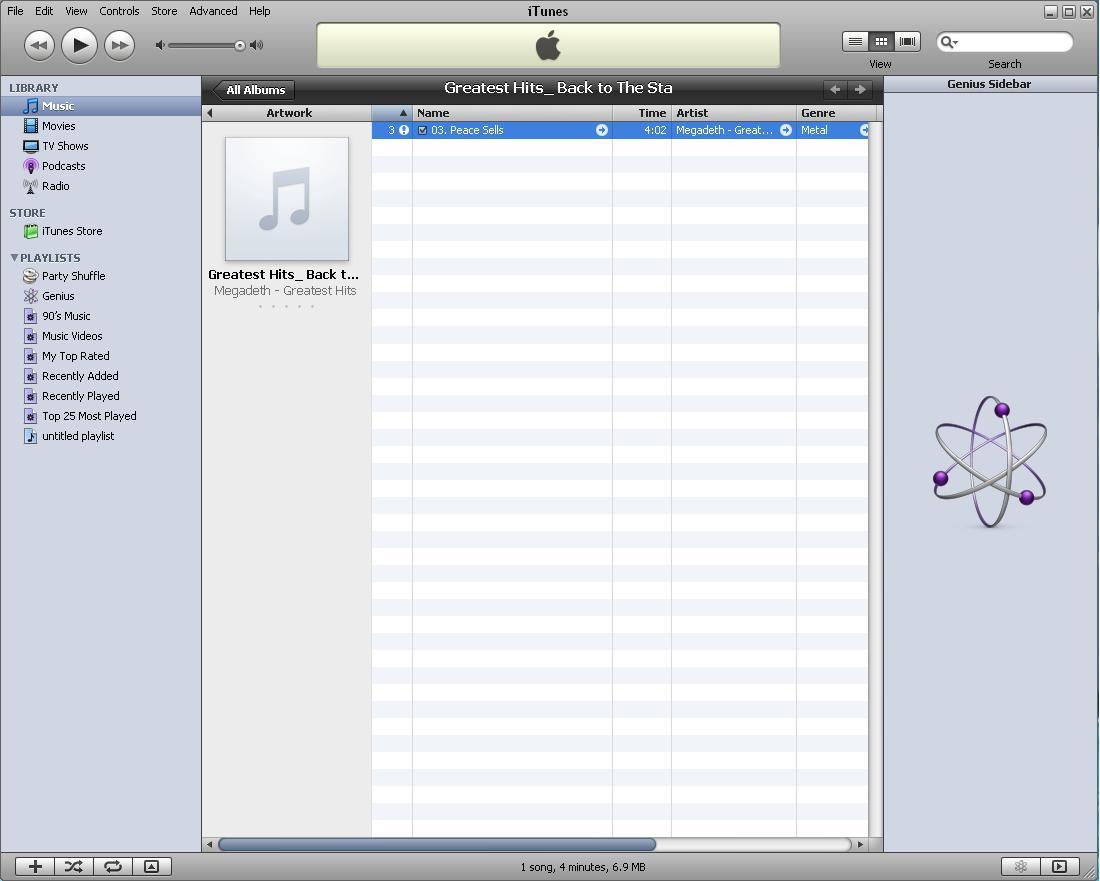Toggle repeat mode

point(113,866)
